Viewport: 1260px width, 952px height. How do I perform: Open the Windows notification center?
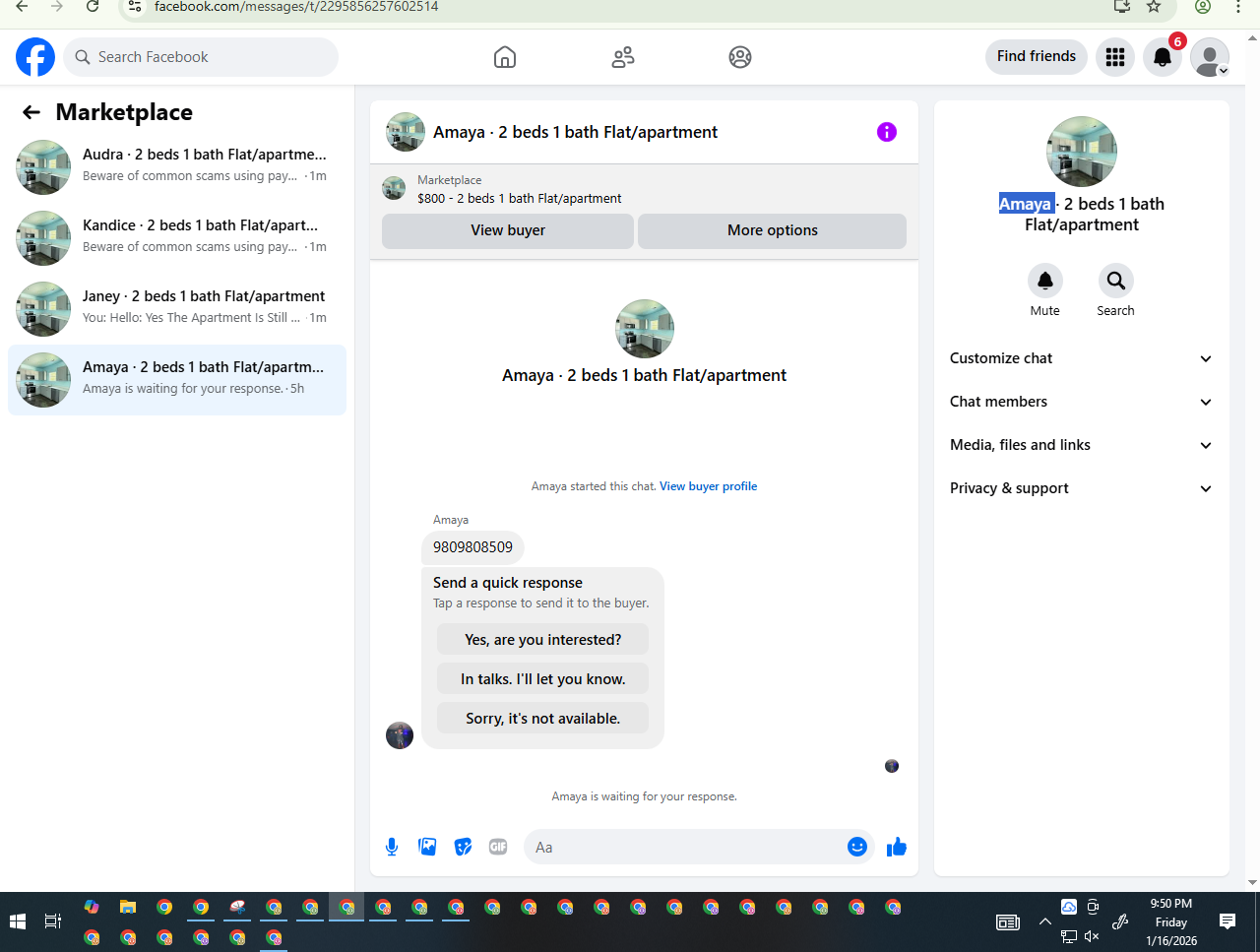(x=1227, y=921)
